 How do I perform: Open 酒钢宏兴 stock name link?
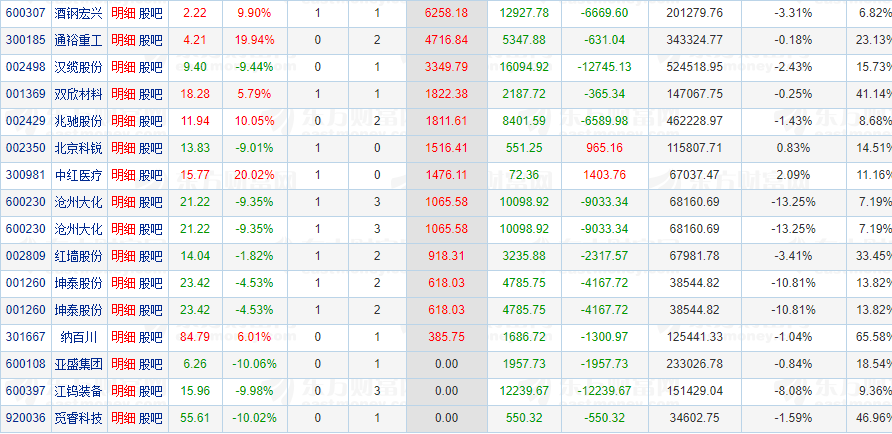click(x=79, y=13)
